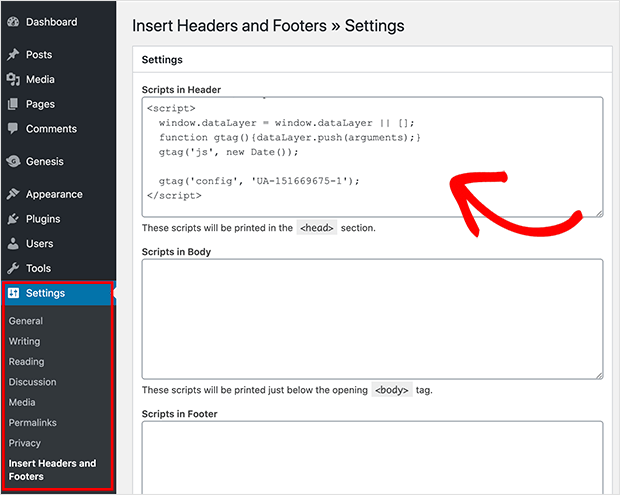The width and height of the screenshot is (620, 495).
Task: Click the Media library icon in sidebar
Action: (x=13, y=79)
